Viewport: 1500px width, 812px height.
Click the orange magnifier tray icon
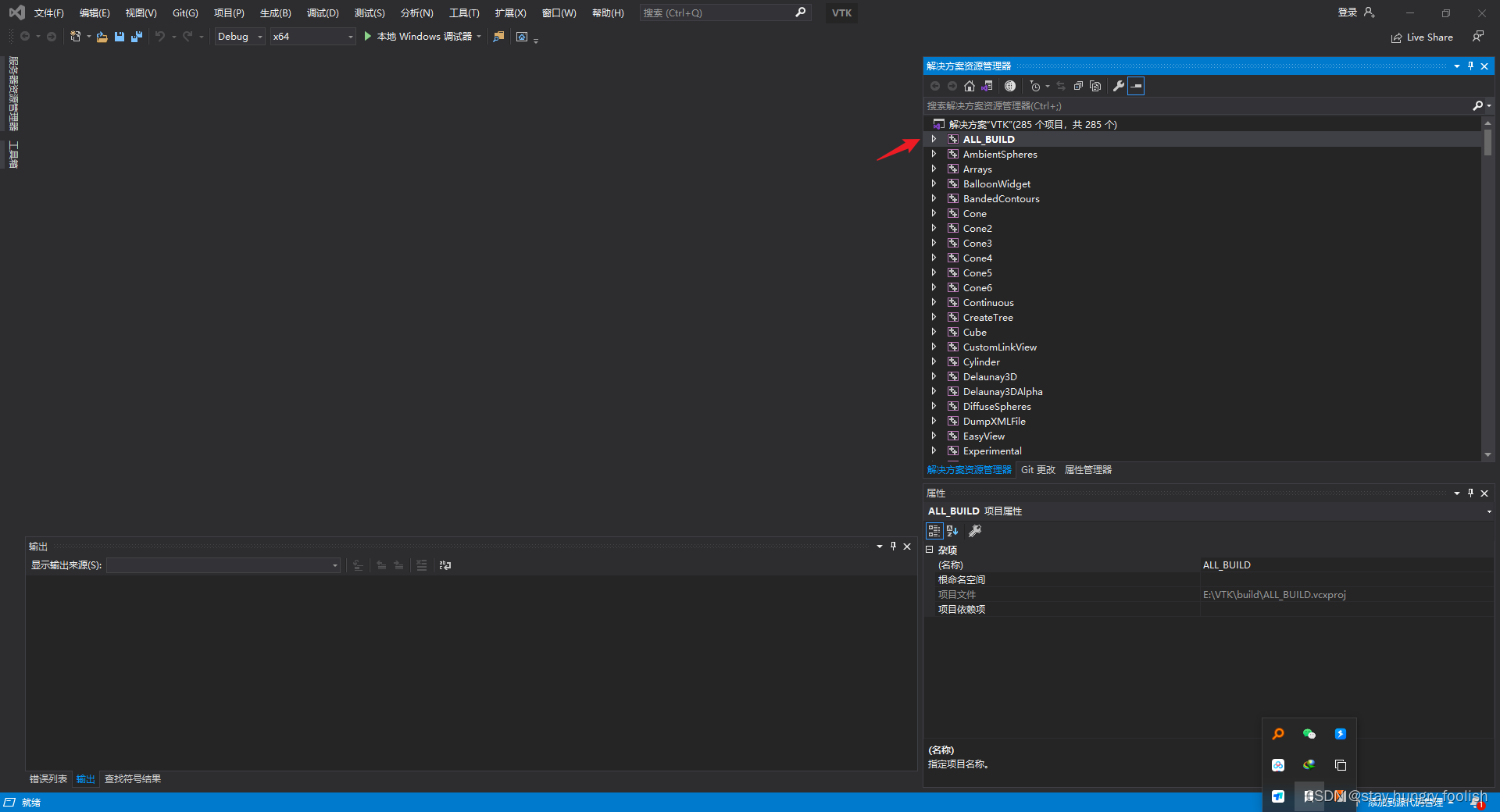1278,734
